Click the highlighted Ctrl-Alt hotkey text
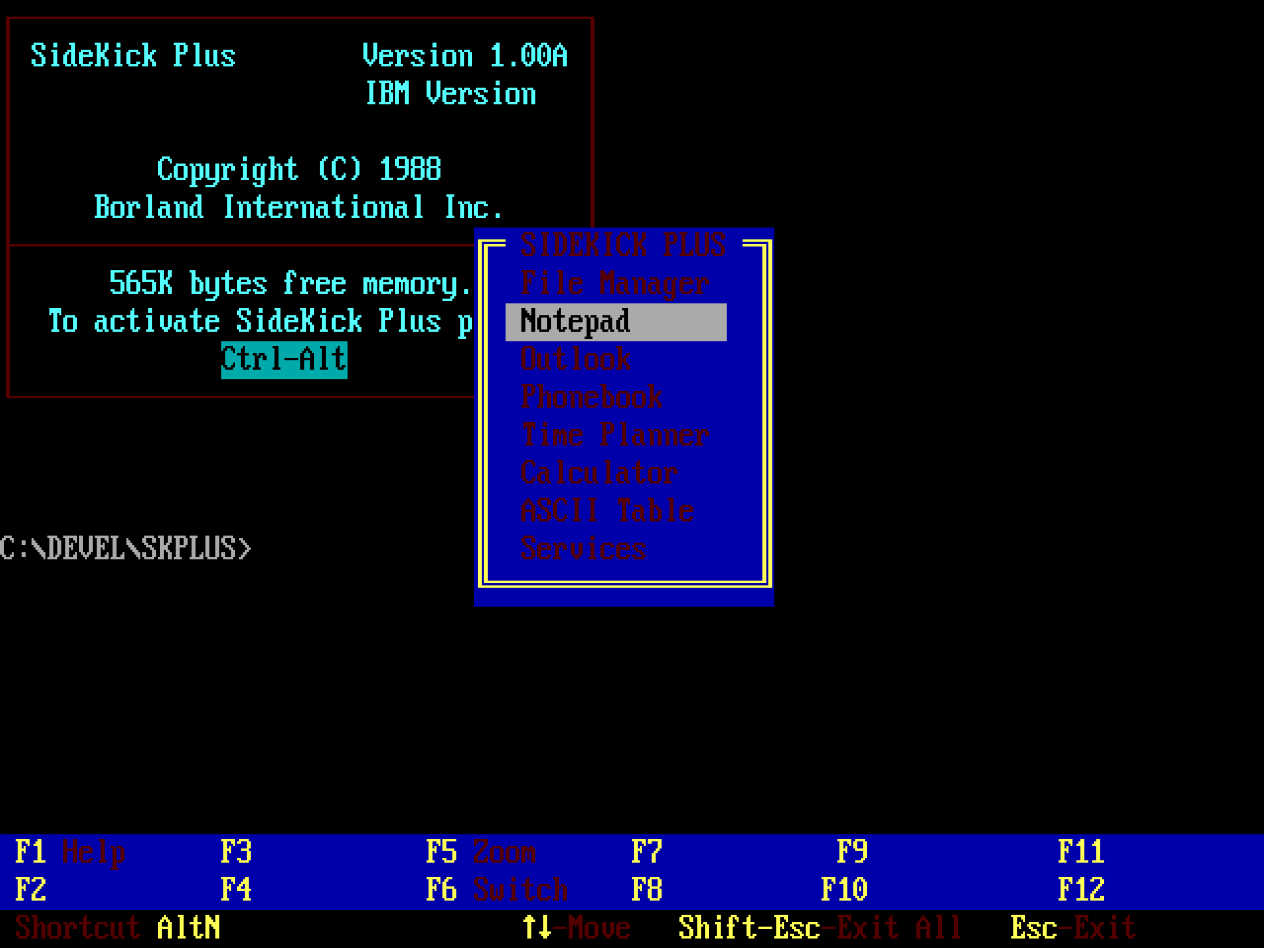The width and height of the screenshot is (1264, 948). pyautogui.click(x=284, y=359)
